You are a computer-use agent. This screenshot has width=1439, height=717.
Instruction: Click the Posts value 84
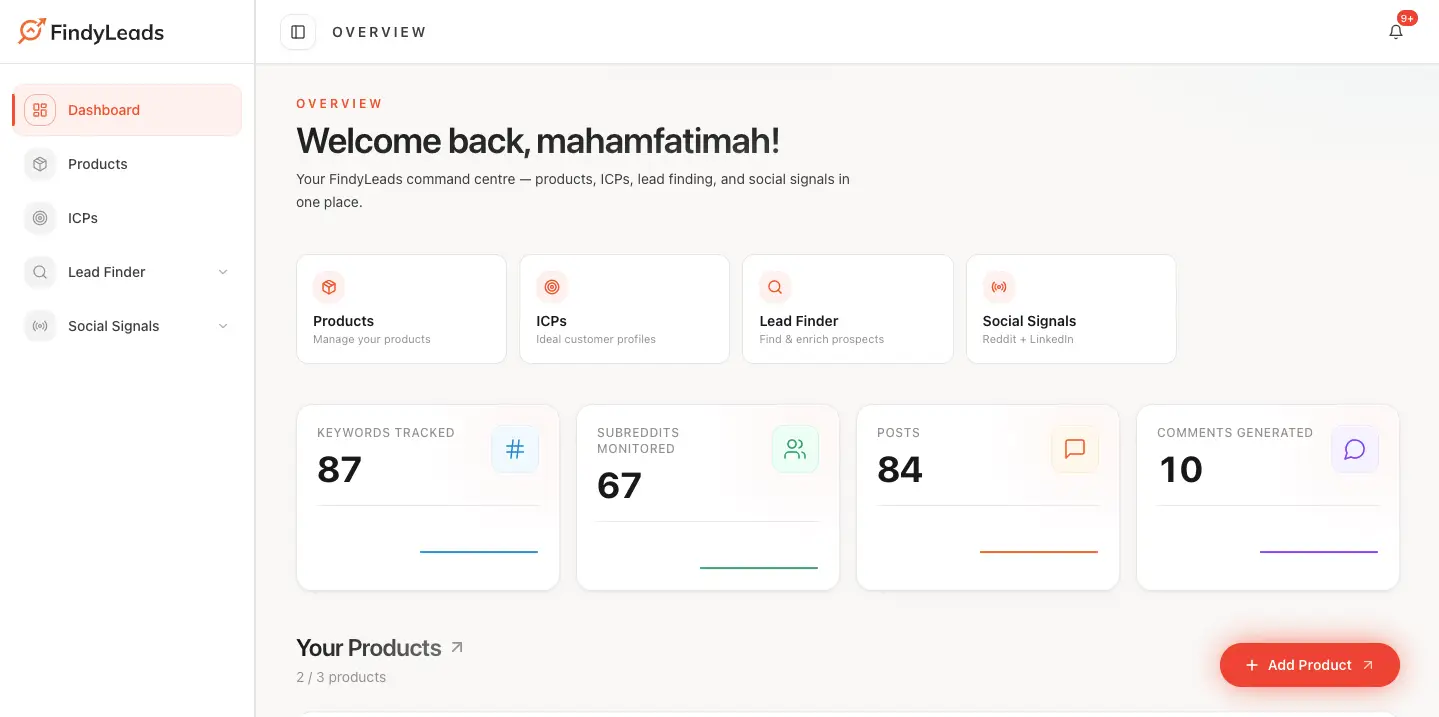(x=900, y=469)
